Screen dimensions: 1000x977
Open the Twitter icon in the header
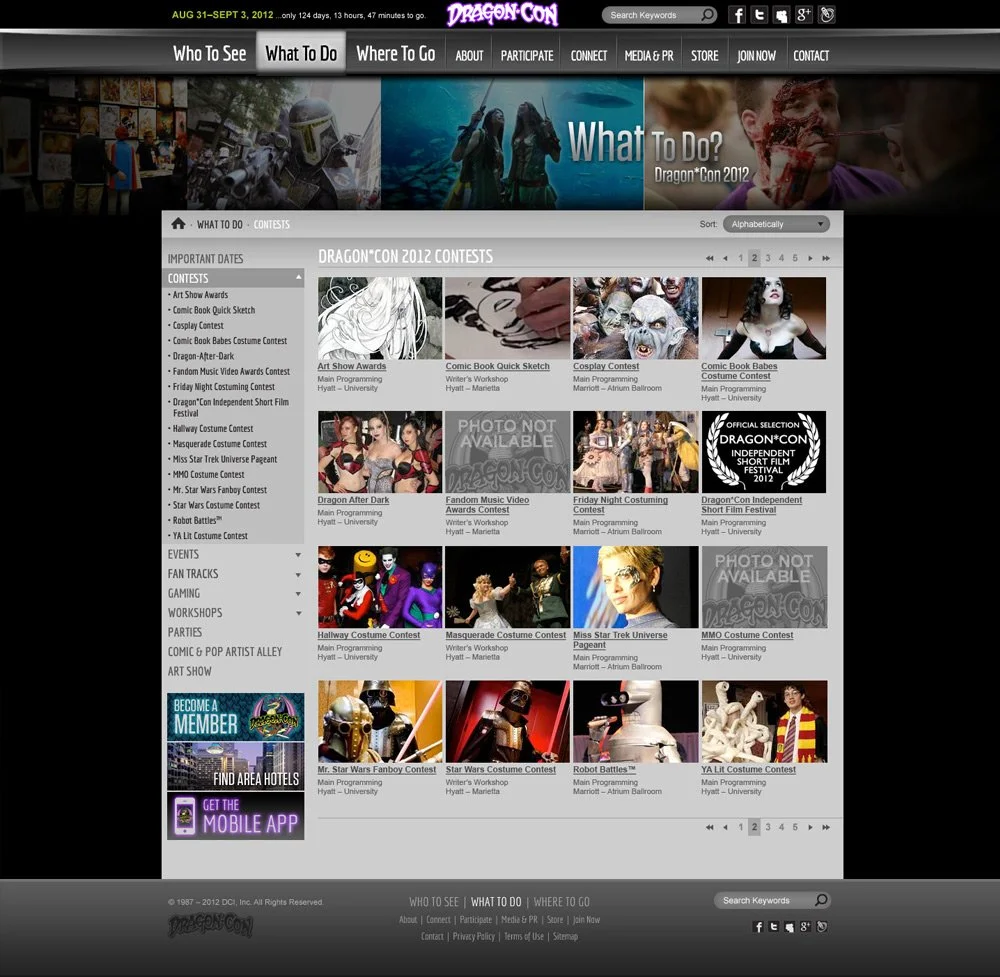coord(759,15)
